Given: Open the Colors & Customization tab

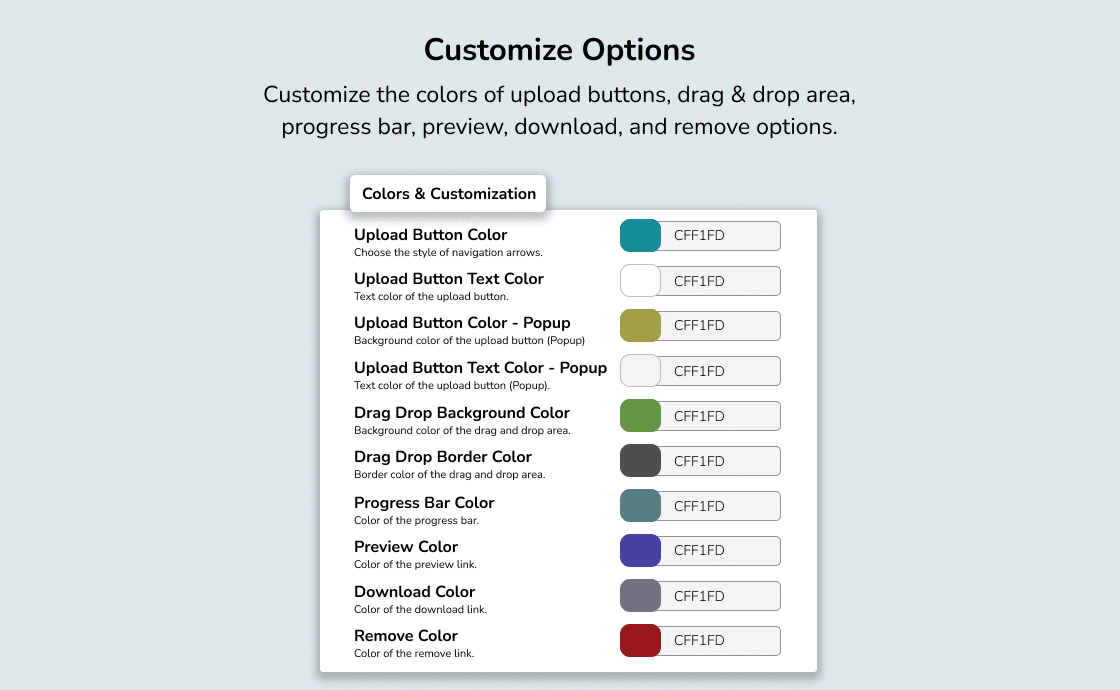Looking at the screenshot, I should point(448,194).
